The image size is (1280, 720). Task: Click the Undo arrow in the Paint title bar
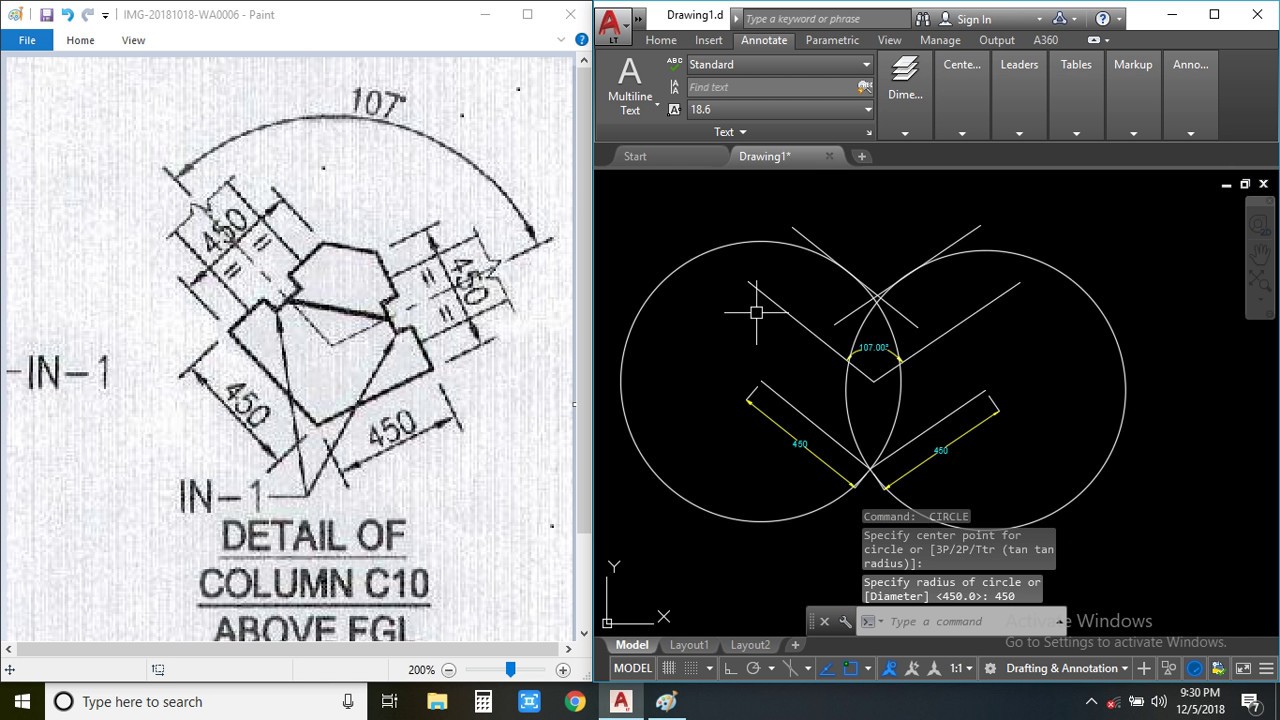pyautogui.click(x=67, y=15)
